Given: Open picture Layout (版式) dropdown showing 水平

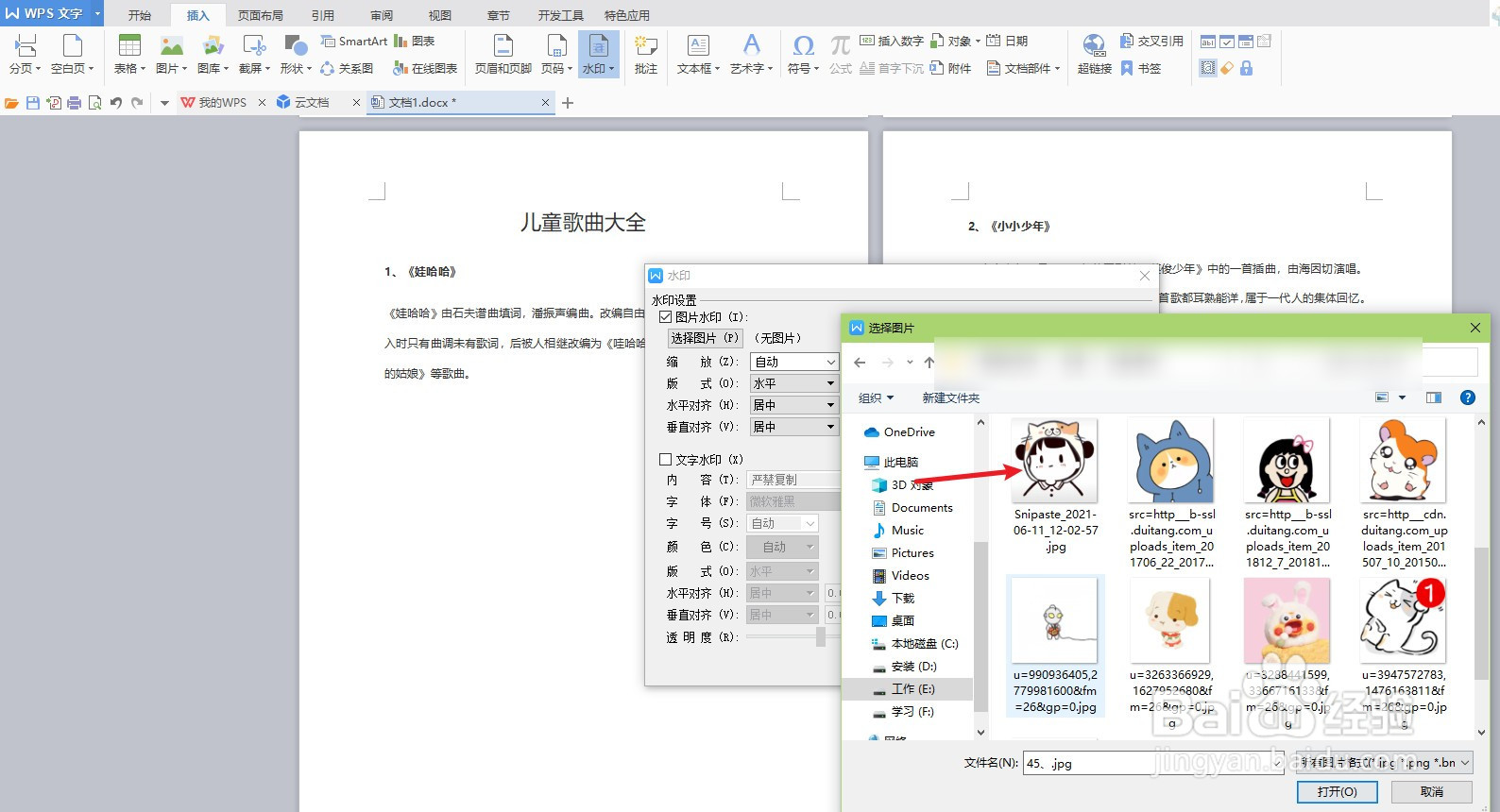Looking at the screenshot, I should pos(793,383).
